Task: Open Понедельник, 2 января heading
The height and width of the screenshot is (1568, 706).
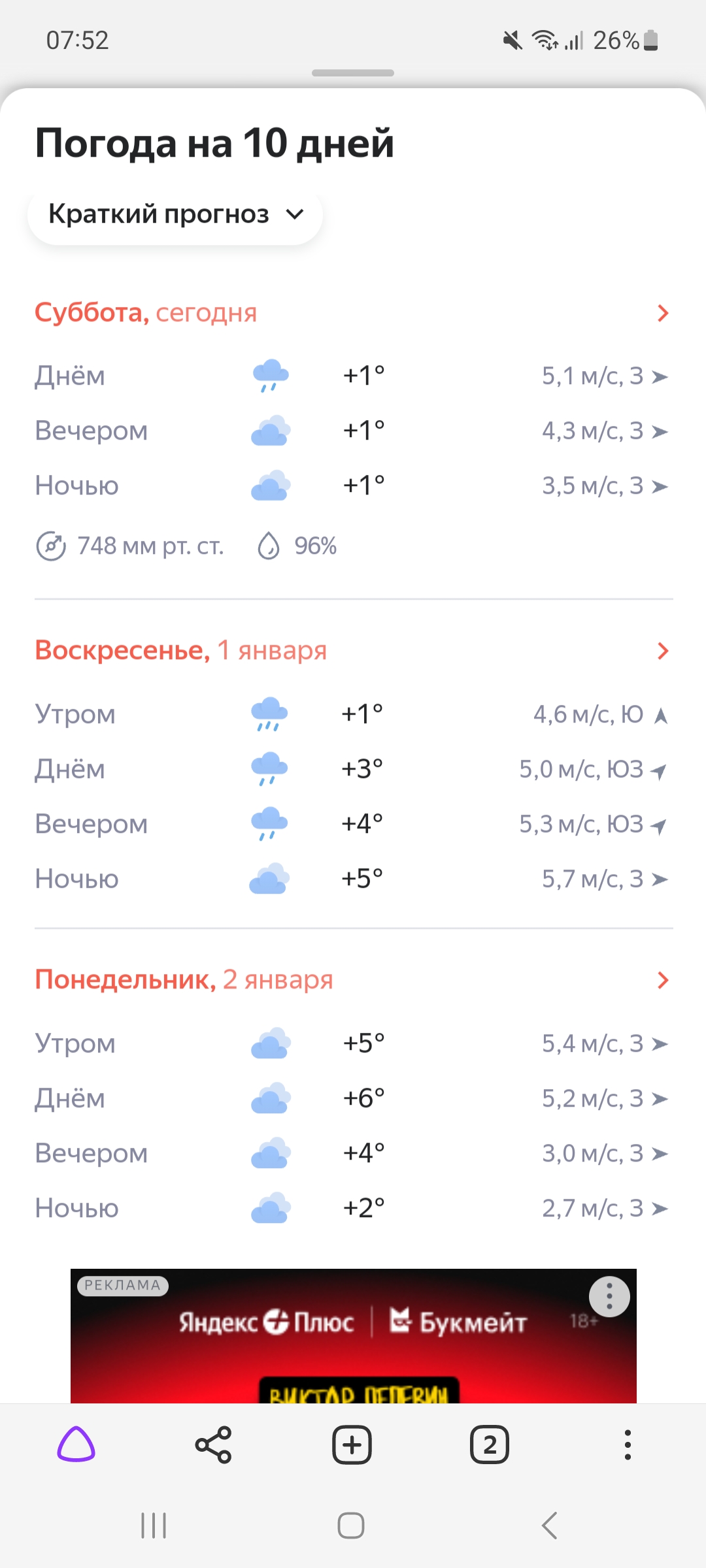Action: coord(184,980)
